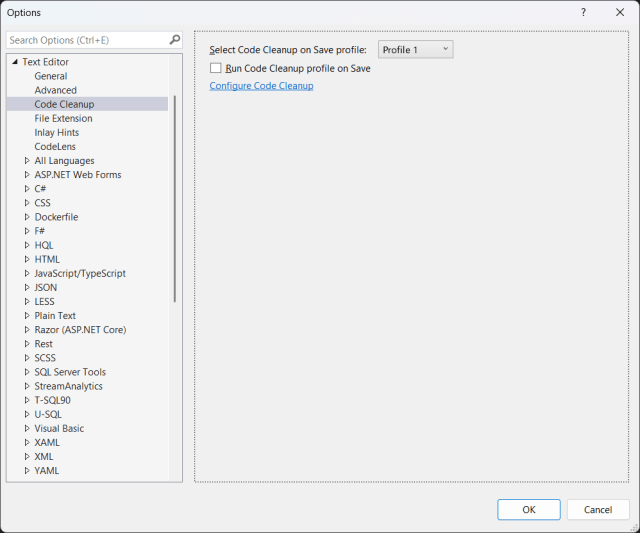This screenshot has height=533, width=640.
Task: Go to CodeLens settings
Action: pyautogui.click(x=55, y=146)
